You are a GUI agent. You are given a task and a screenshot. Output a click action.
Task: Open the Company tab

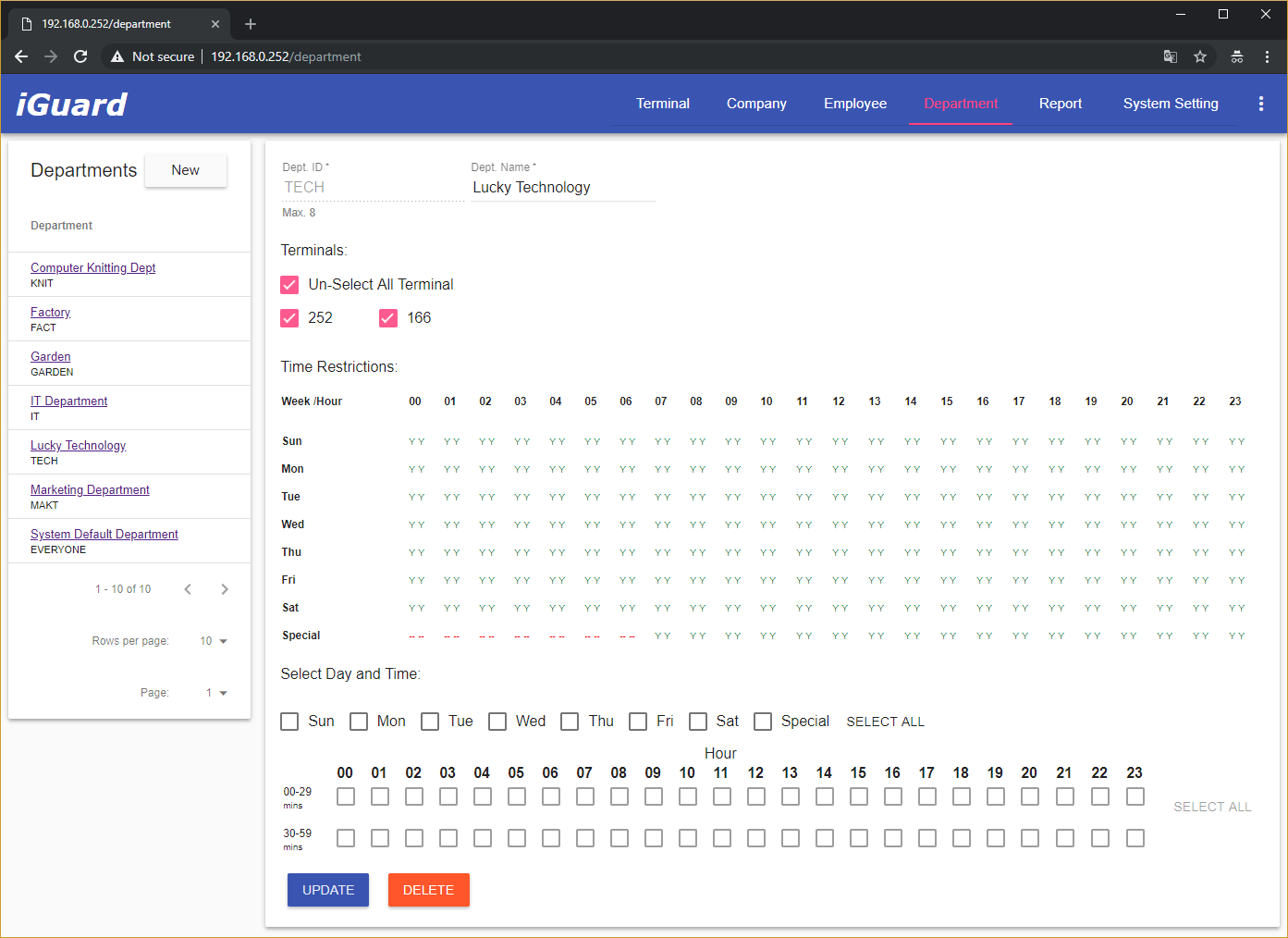click(x=756, y=104)
